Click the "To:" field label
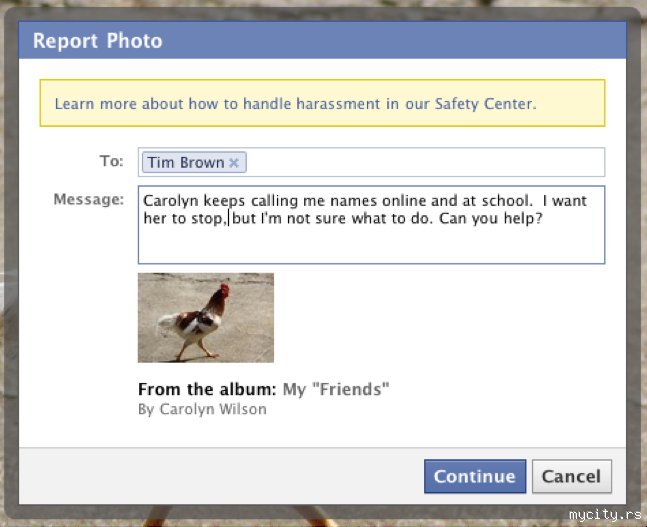The width and height of the screenshot is (647, 527). (111, 161)
